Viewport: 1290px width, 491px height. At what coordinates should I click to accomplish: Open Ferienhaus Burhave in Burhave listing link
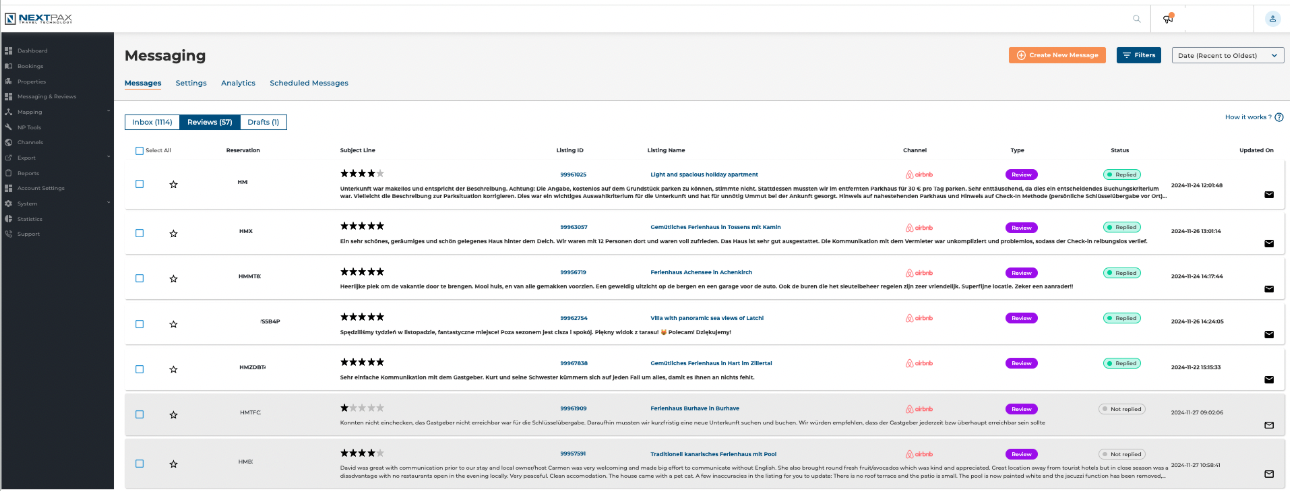[x=695, y=408]
